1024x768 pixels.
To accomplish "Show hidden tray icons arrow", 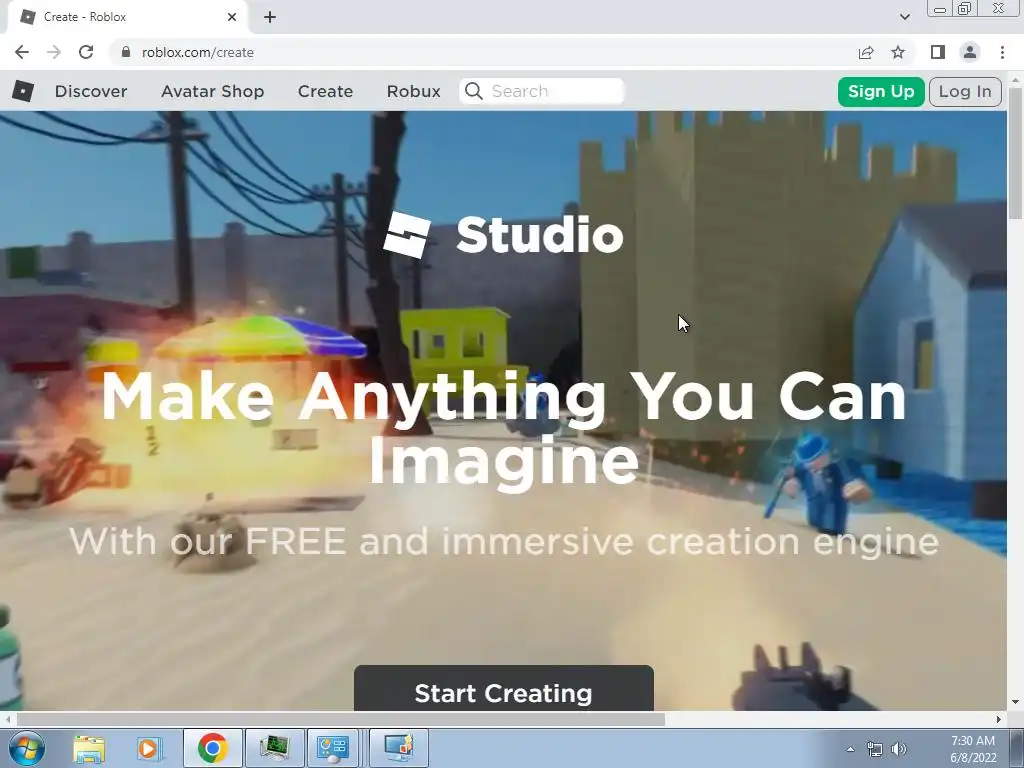I will click(850, 749).
